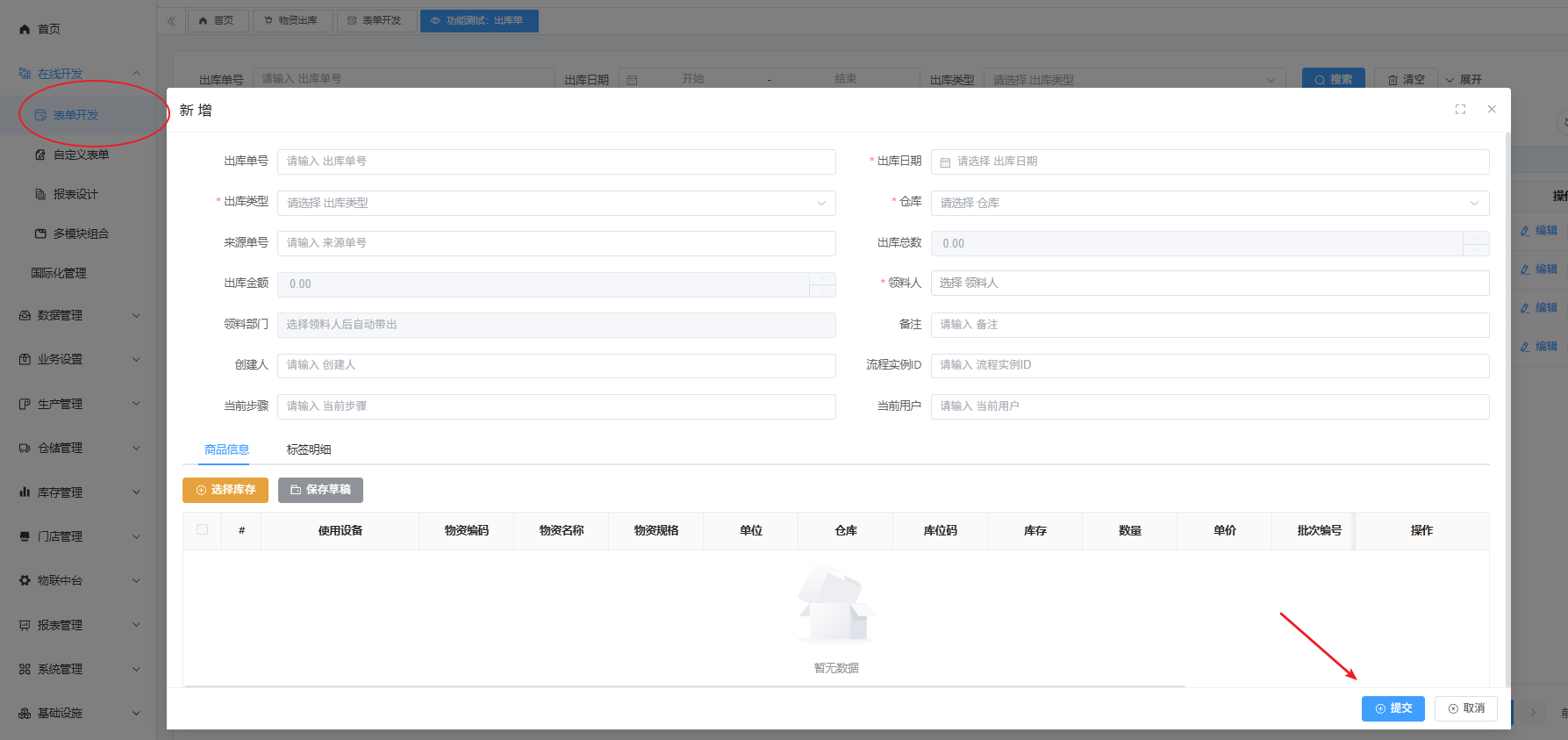This screenshot has width=1568, height=740.
Task: Expand the 仓储管理 menu
Action: click(x=136, y=448)
